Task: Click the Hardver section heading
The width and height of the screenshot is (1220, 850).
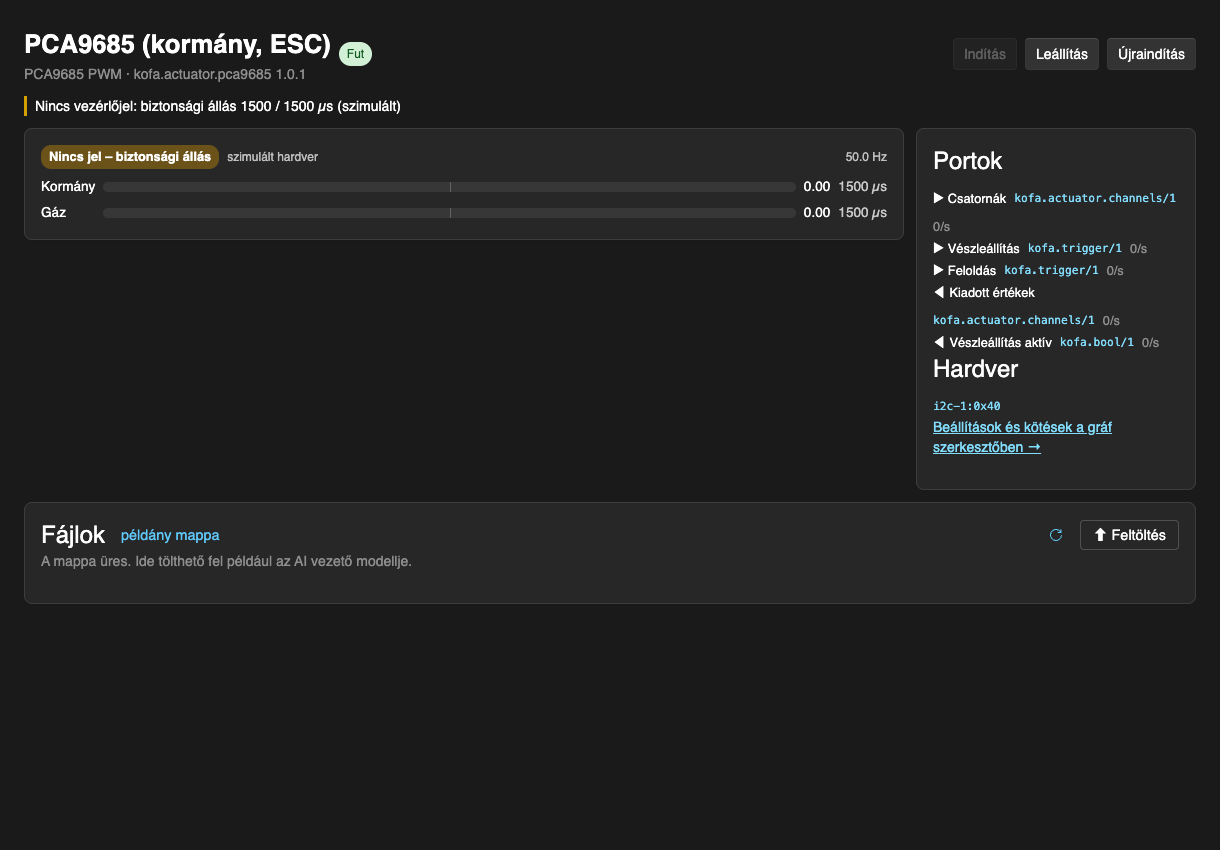Action: click(975, 369)
